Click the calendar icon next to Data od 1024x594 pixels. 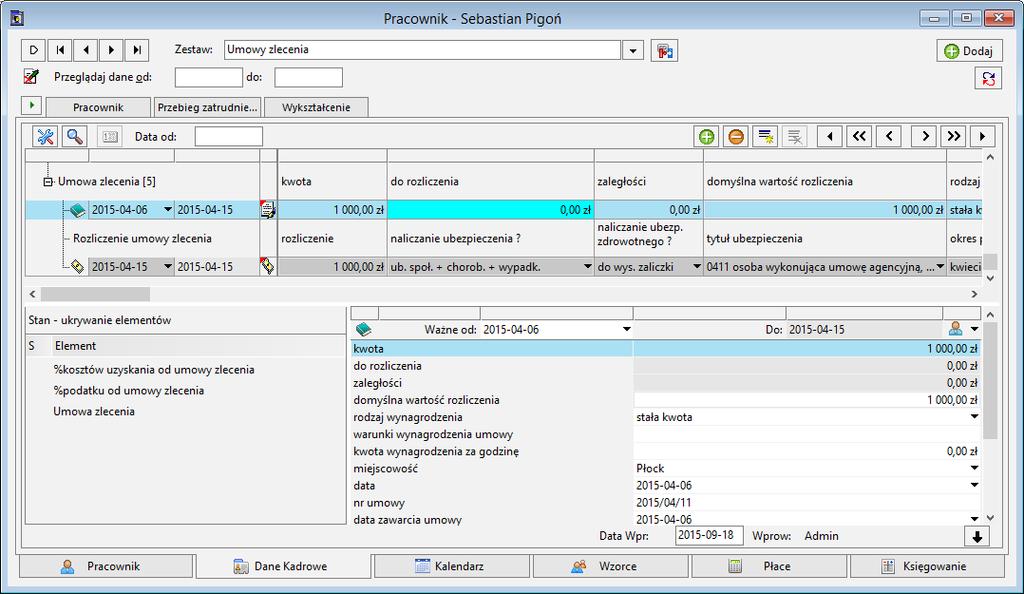point(110,136)
